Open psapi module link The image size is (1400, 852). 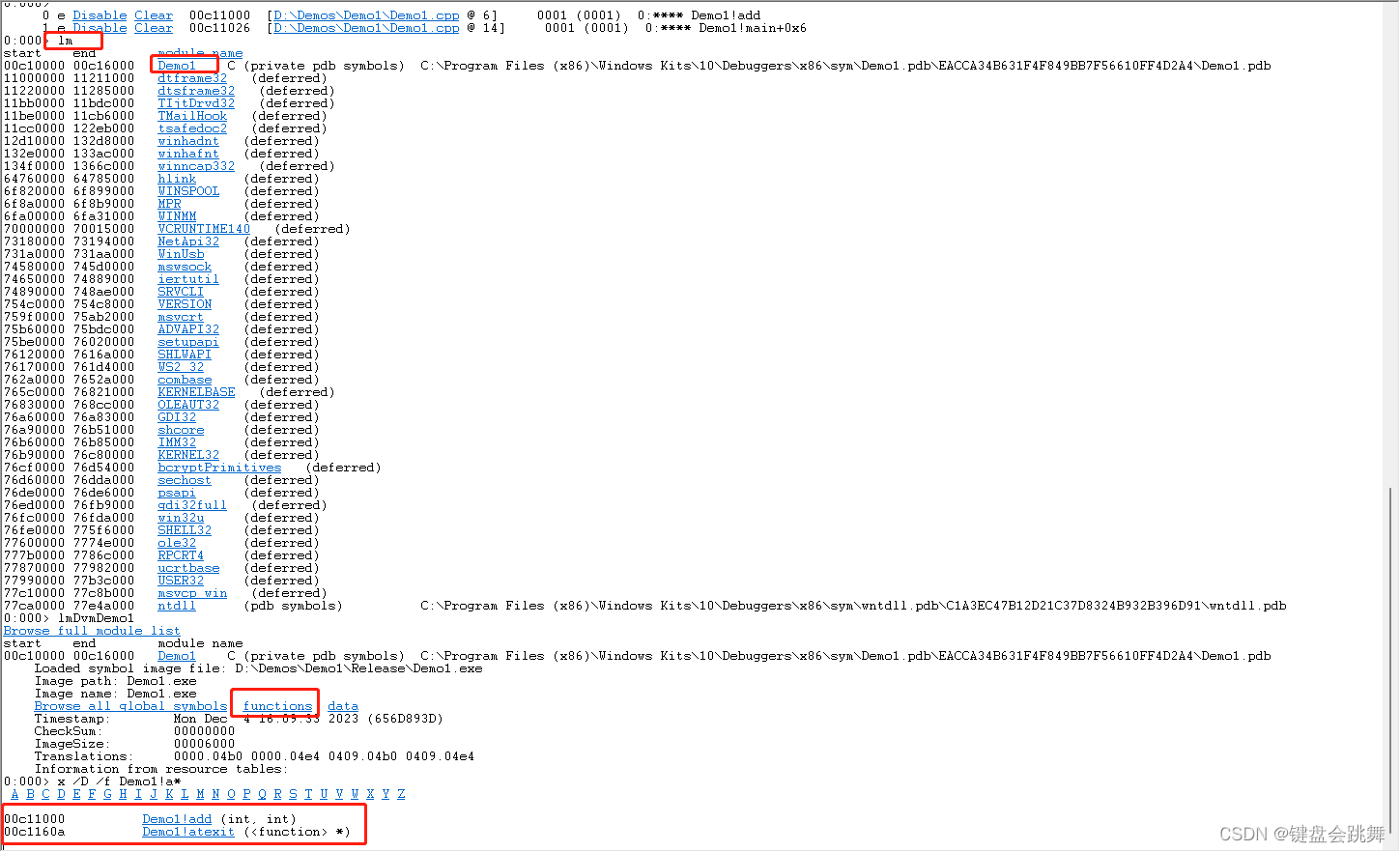click(x=177, y=493)
